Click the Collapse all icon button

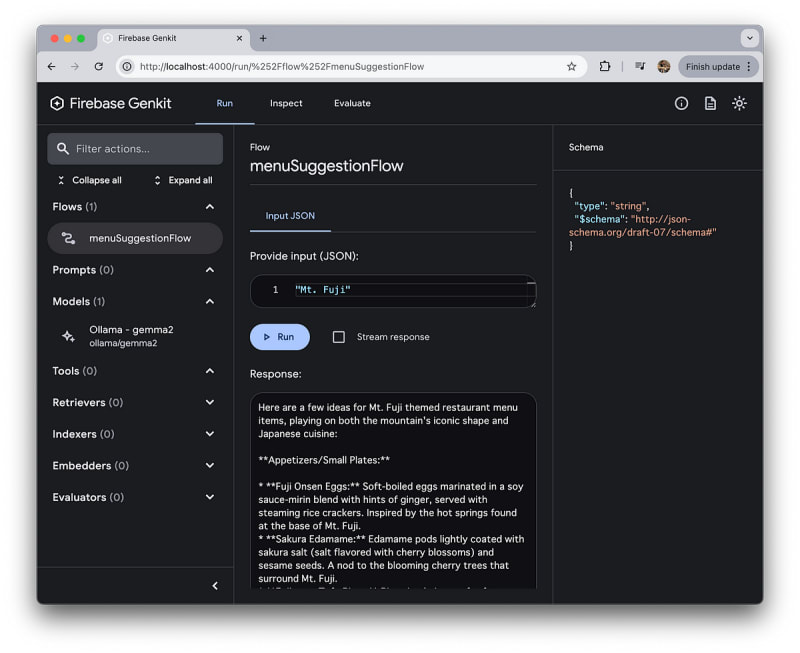[61, 180]
